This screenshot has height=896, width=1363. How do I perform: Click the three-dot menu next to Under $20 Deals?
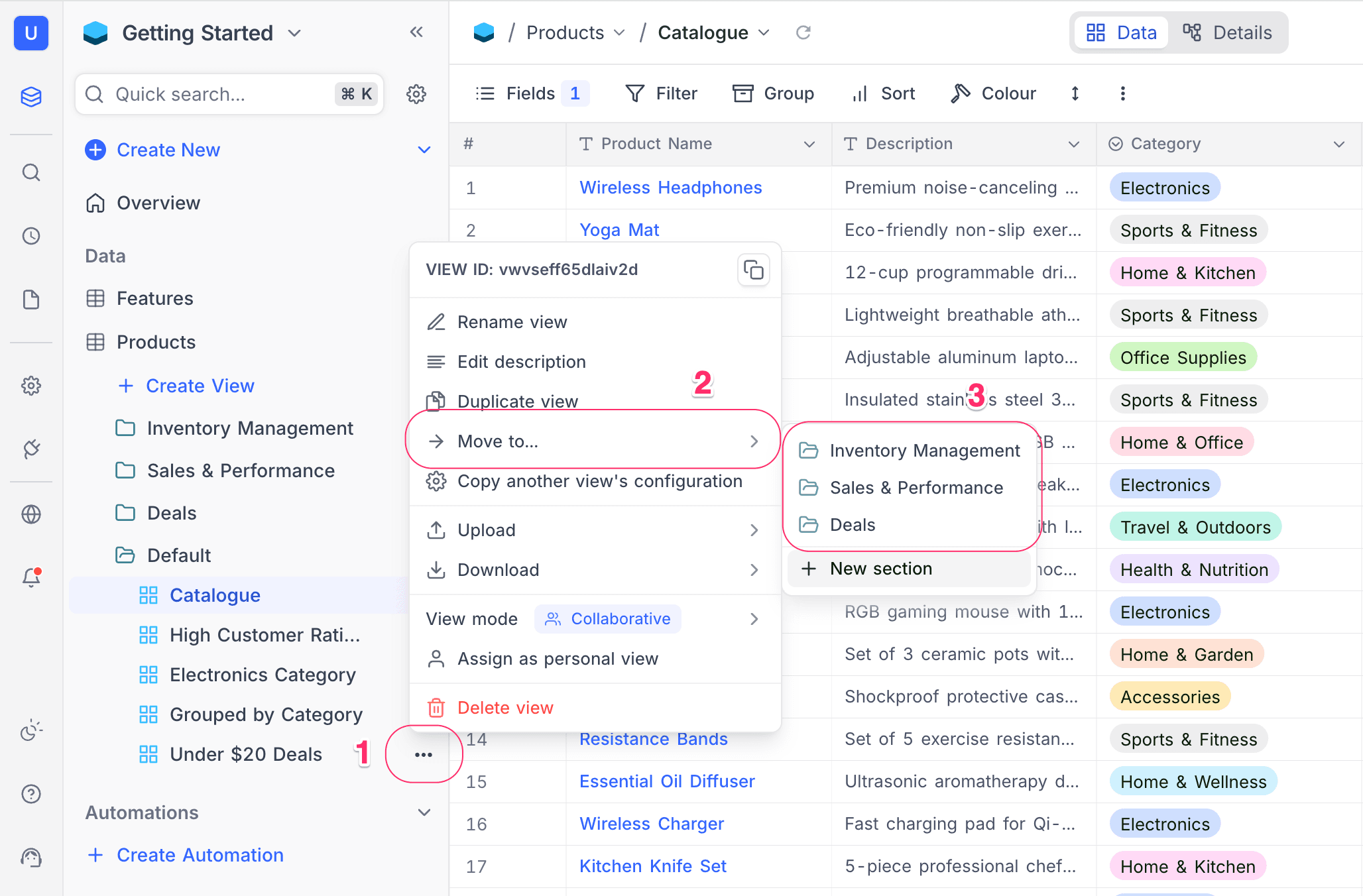(424, 755)
